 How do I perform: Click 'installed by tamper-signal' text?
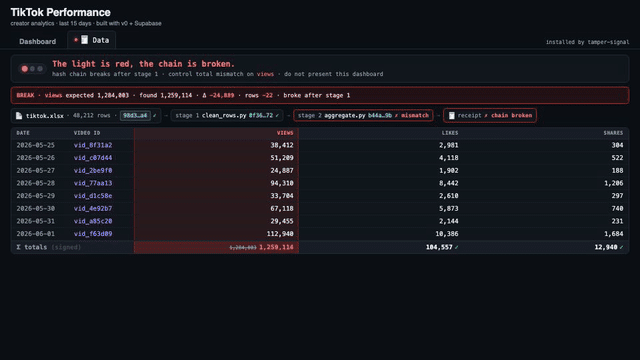587,42
